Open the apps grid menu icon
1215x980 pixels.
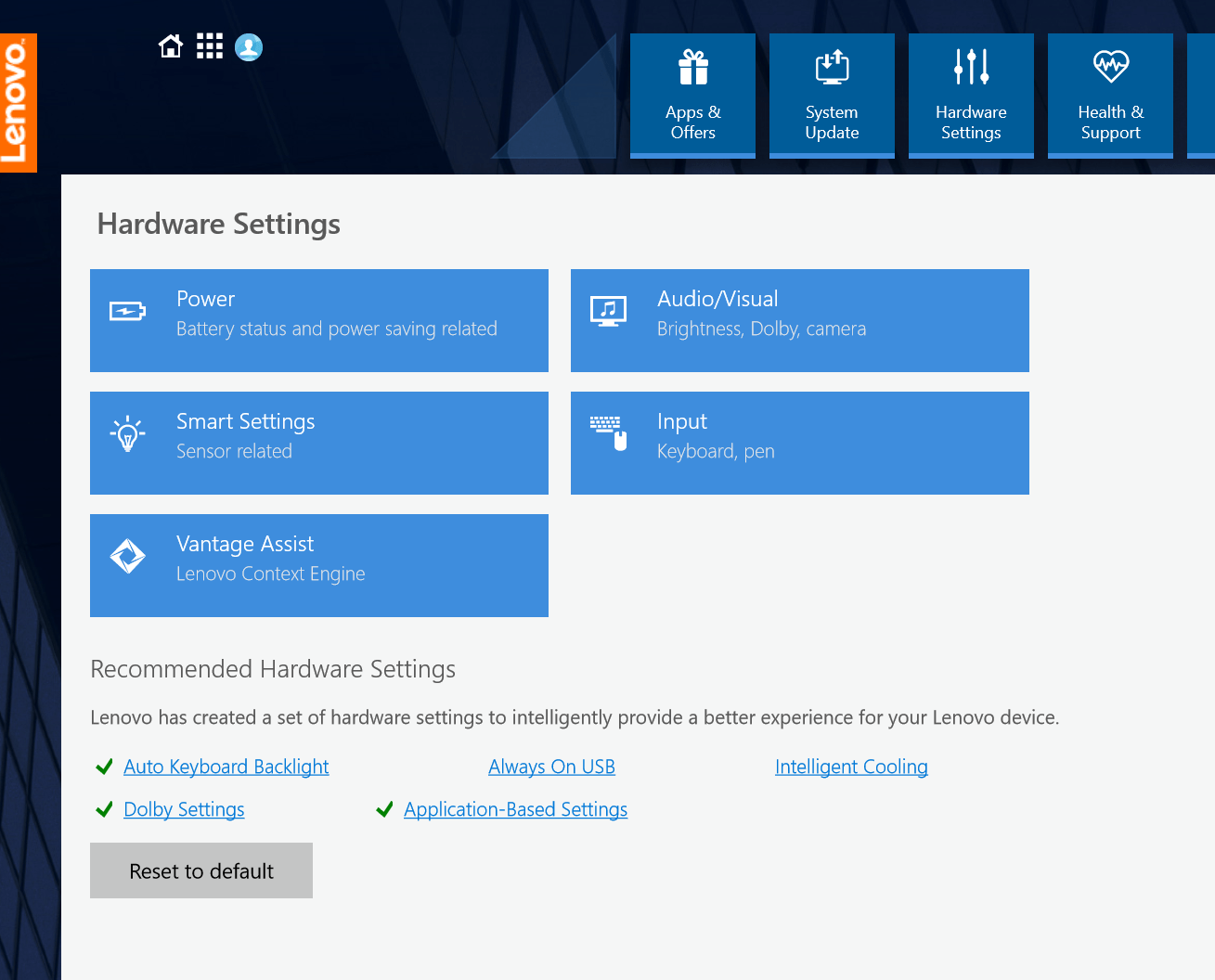click(210, 46)
